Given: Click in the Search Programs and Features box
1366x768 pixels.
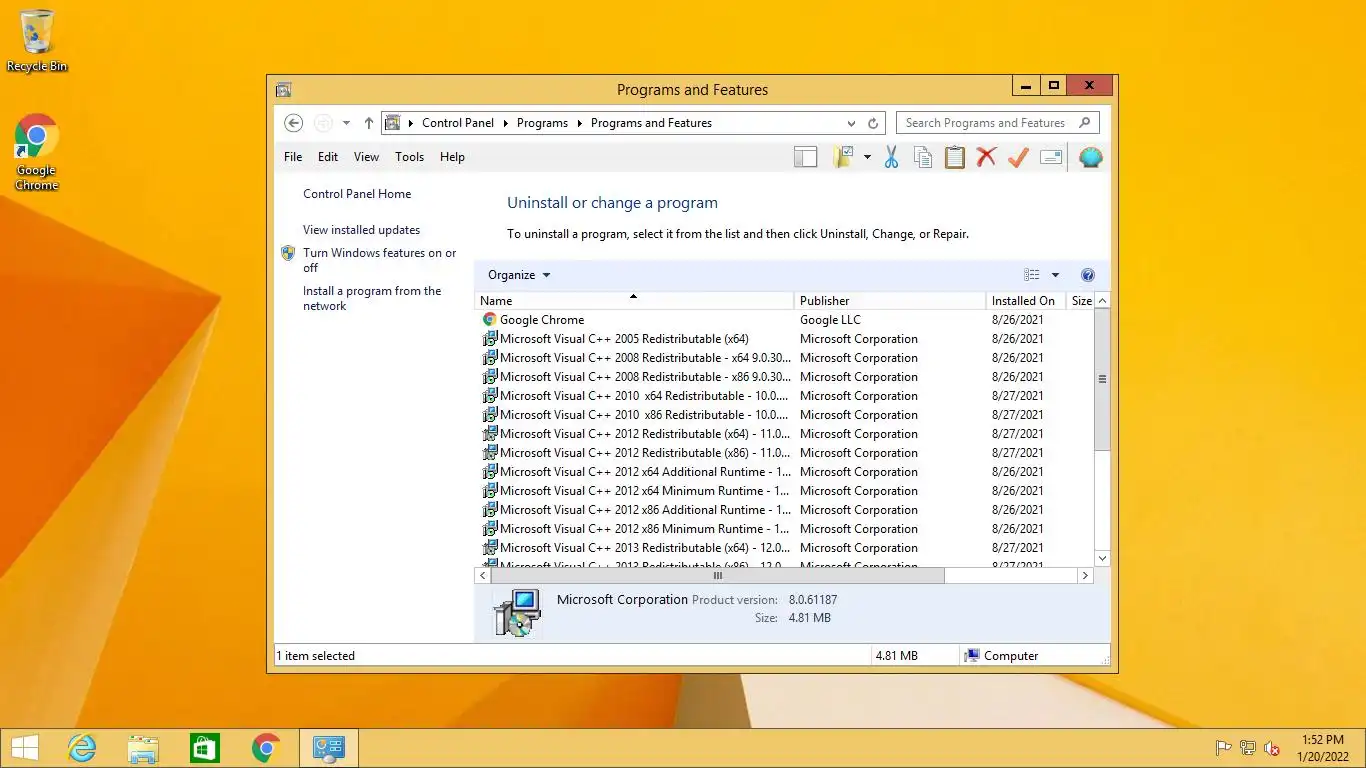Looking at the screenshot, I should pos(985,123).
